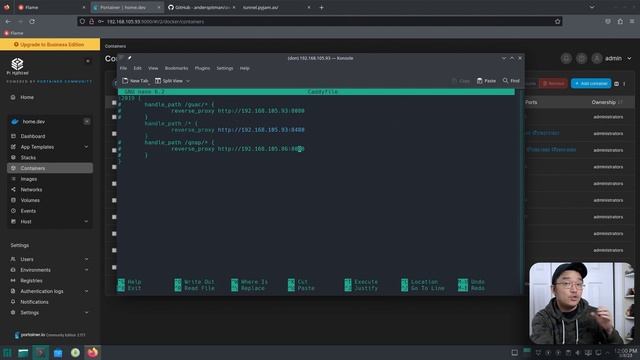
Task: Open Firefox from the taskbar
Action: [x=93, y=353]
